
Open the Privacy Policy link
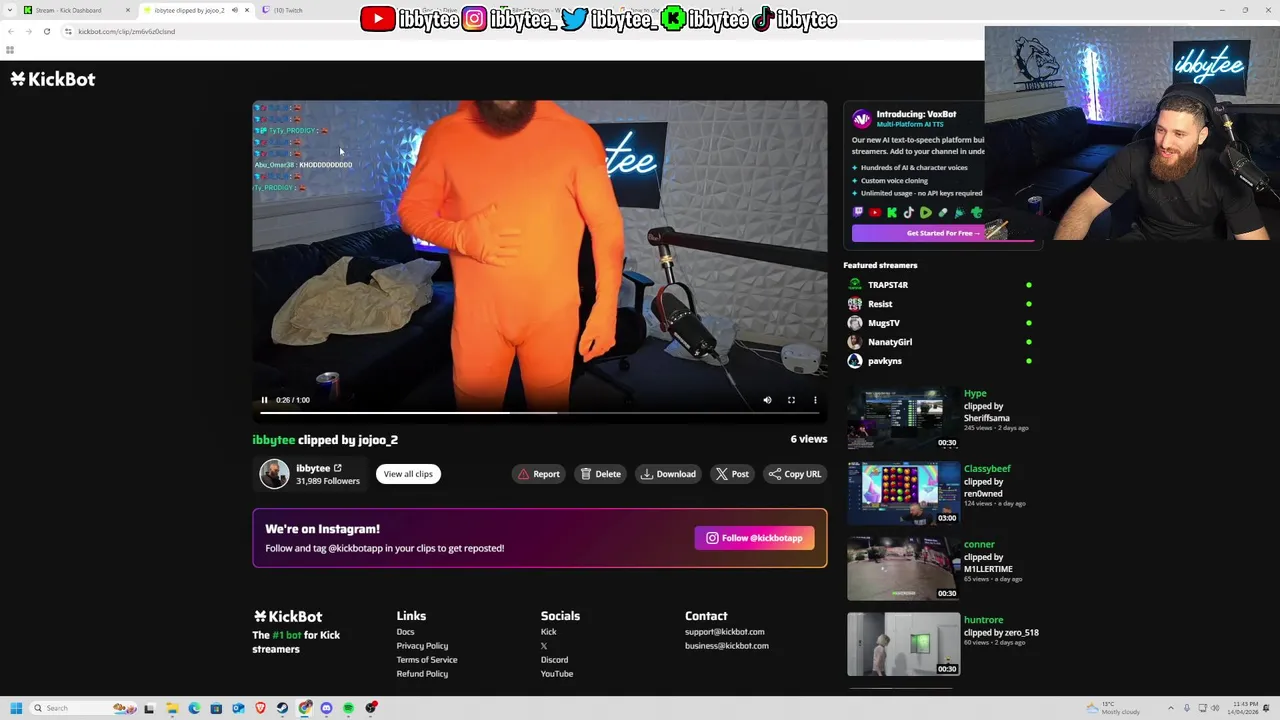tap(422, 646)
